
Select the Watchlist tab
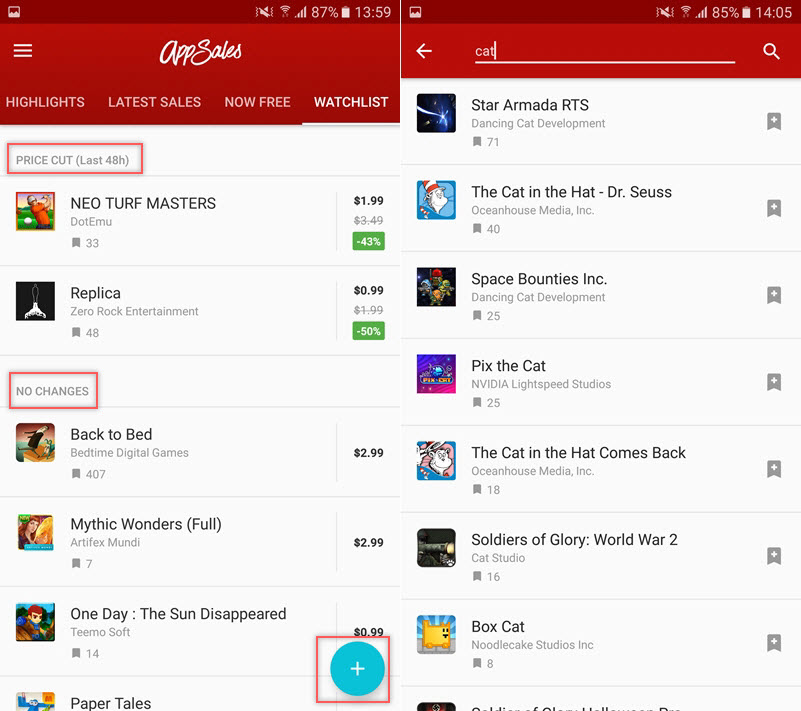351,102
